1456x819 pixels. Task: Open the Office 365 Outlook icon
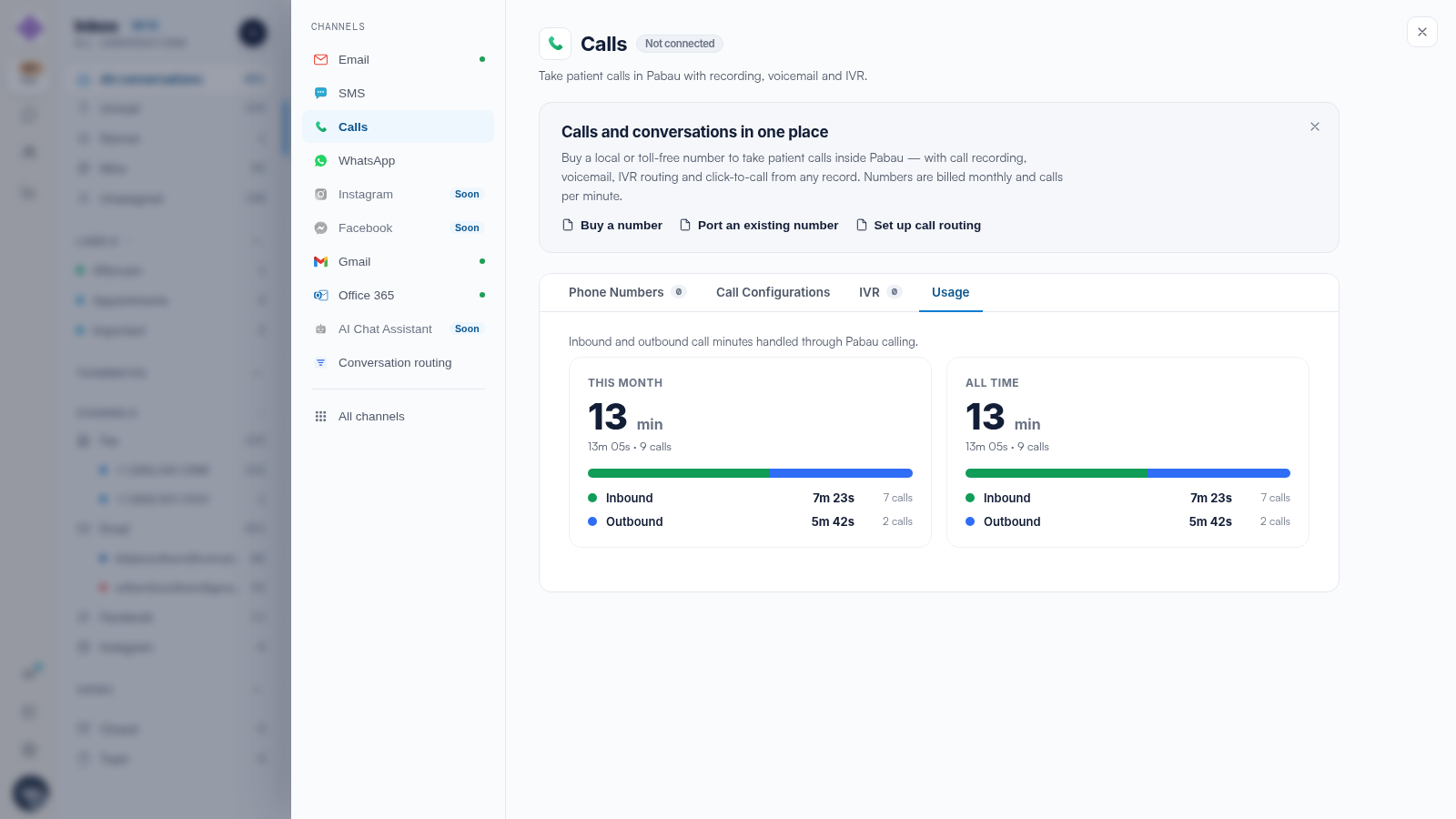coord(320,296)
